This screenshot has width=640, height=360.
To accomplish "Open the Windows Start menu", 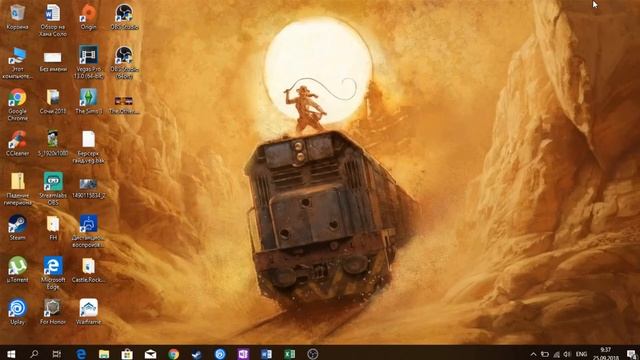I will 11,353.
